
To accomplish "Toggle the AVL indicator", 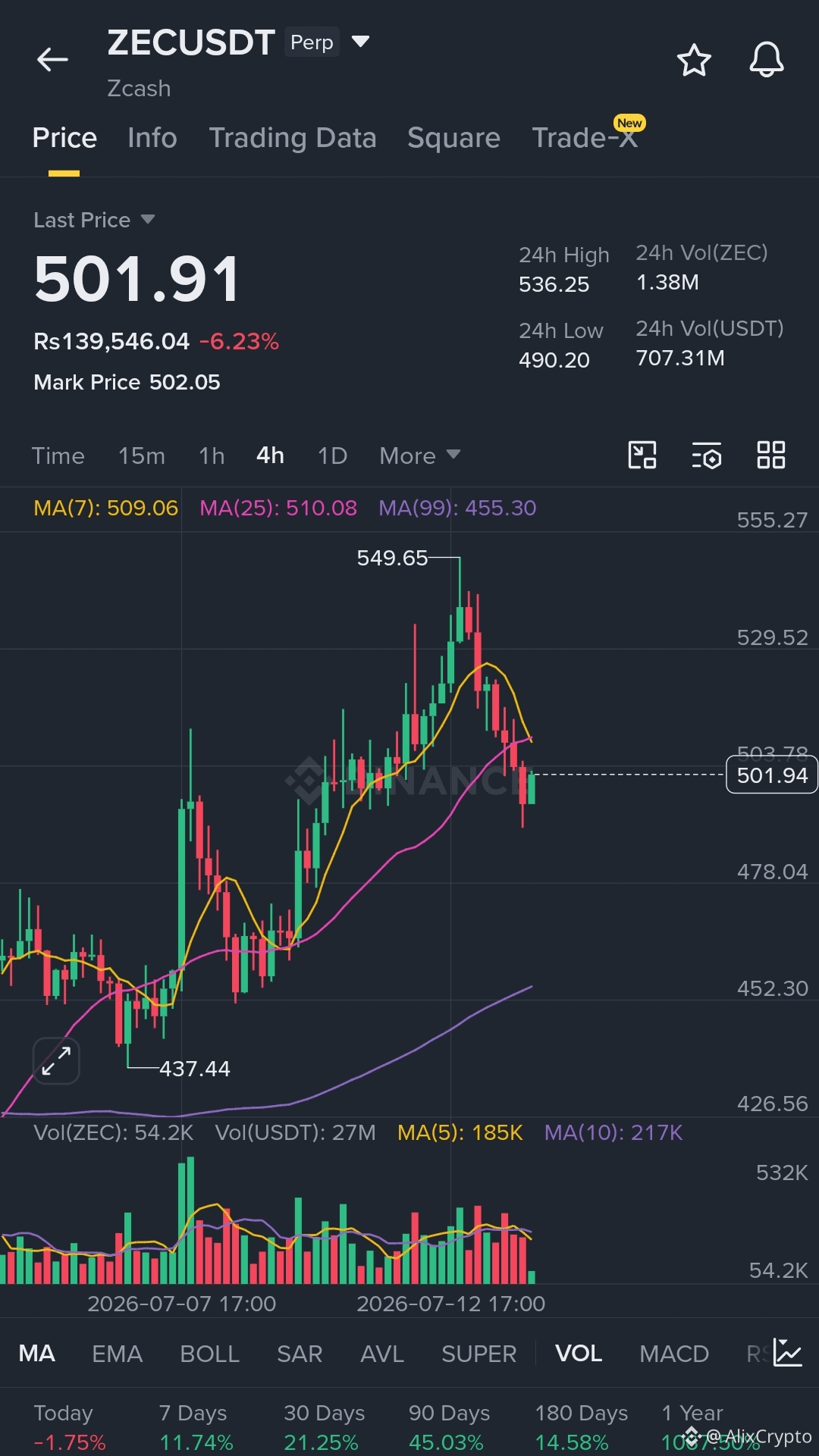I will [382, 1354].
